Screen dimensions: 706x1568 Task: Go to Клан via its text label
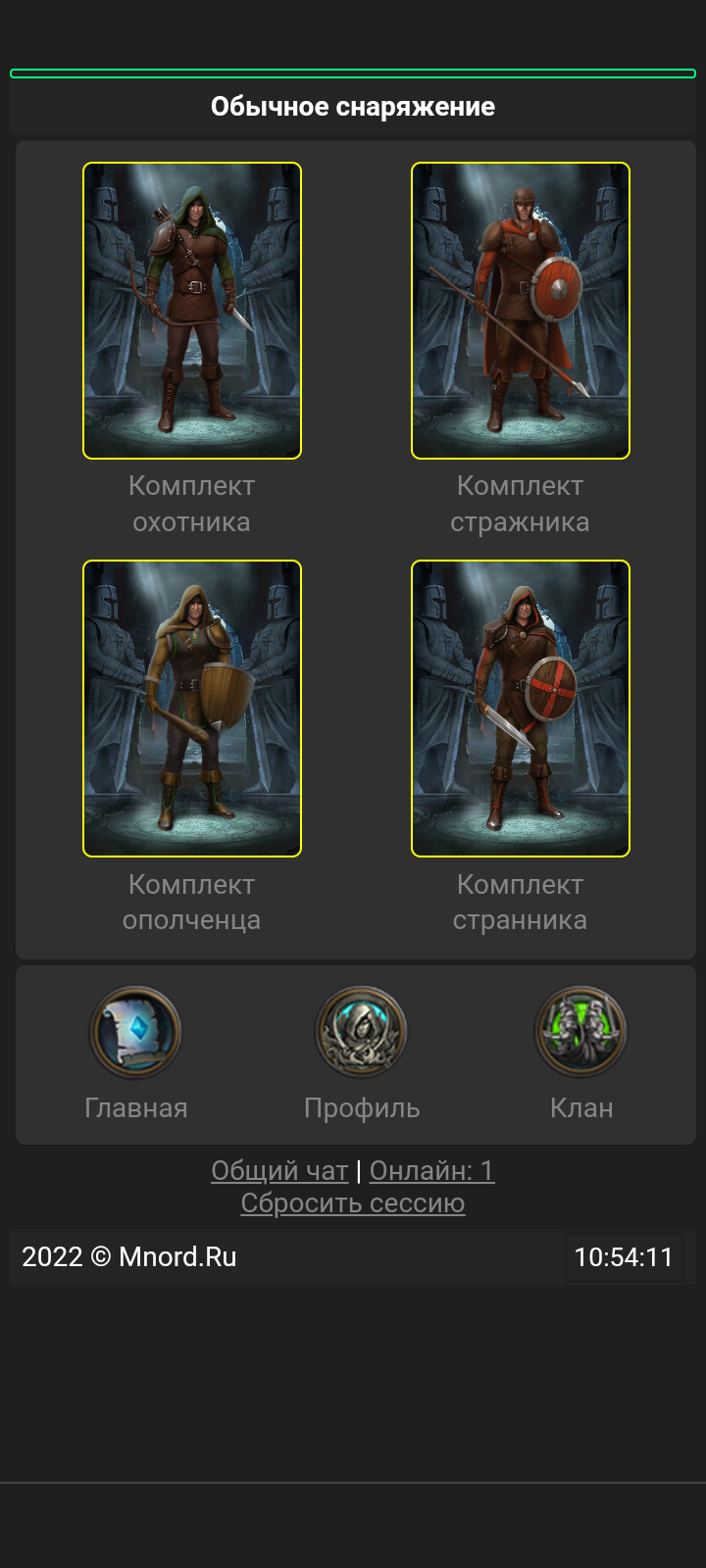(581, 1108)
